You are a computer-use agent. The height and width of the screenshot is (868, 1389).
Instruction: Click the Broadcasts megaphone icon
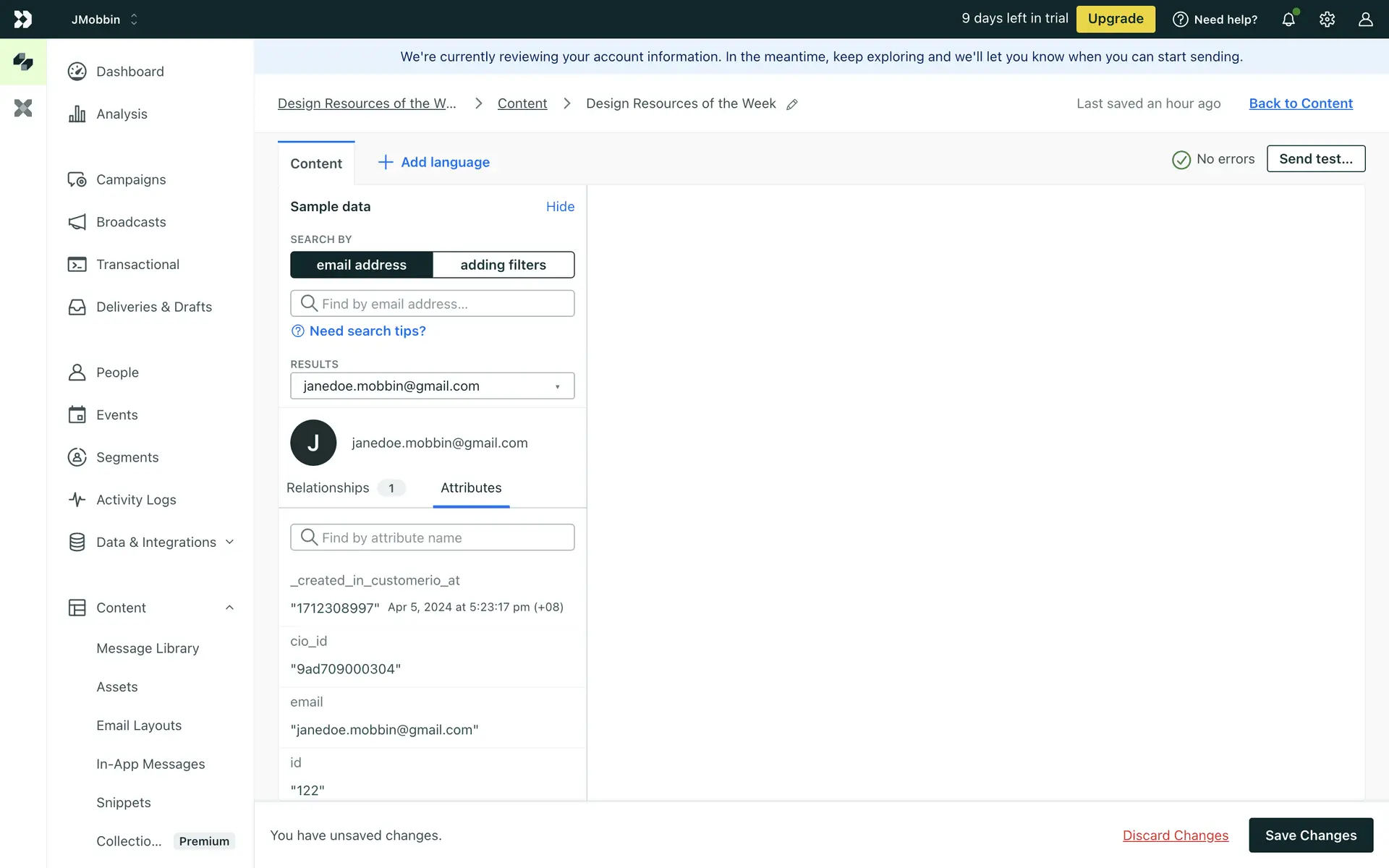pyautogui.click(x=77, y=222)
